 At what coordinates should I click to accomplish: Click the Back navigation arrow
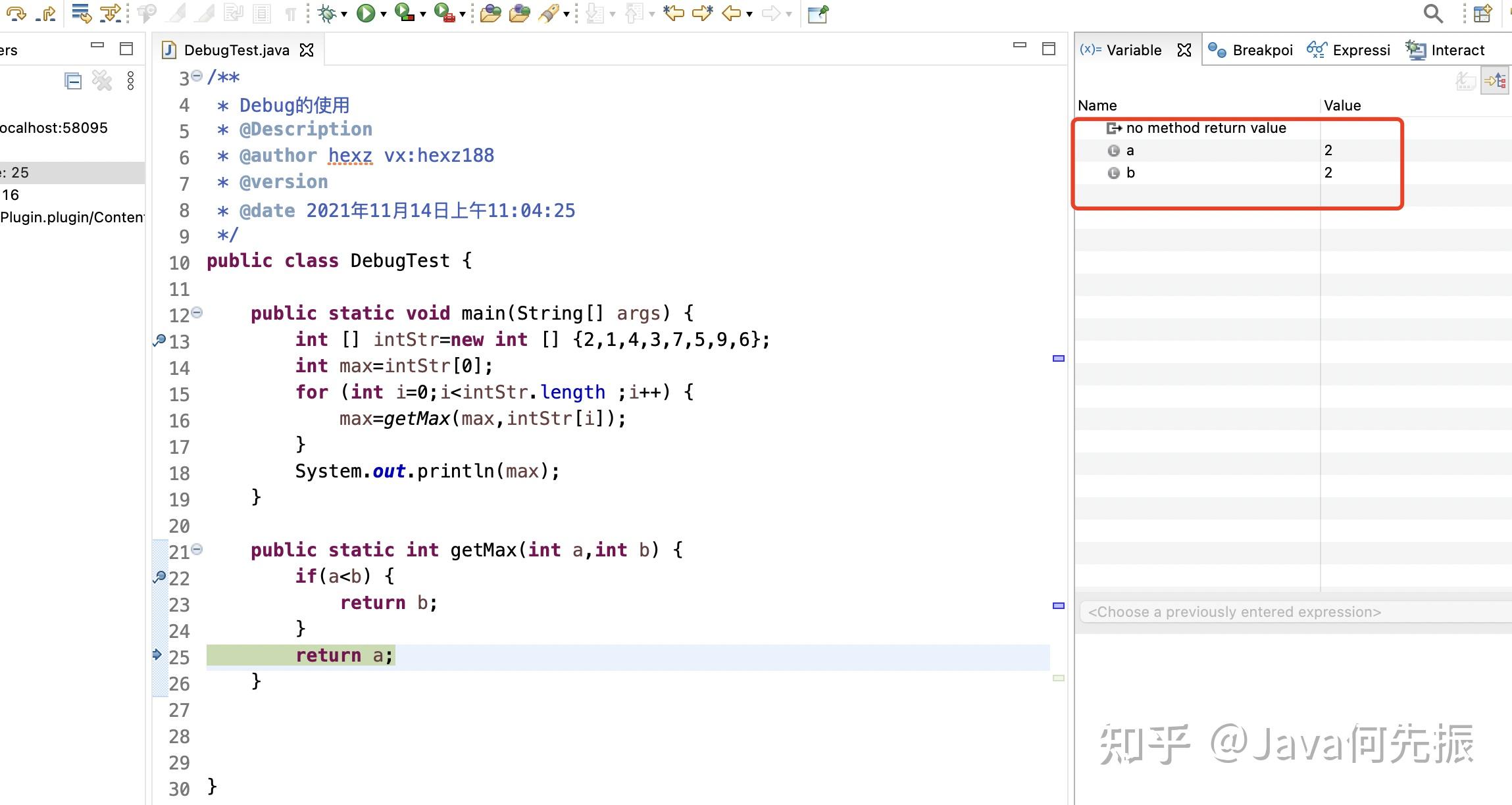pyautogui.click(x=731, y=13)
